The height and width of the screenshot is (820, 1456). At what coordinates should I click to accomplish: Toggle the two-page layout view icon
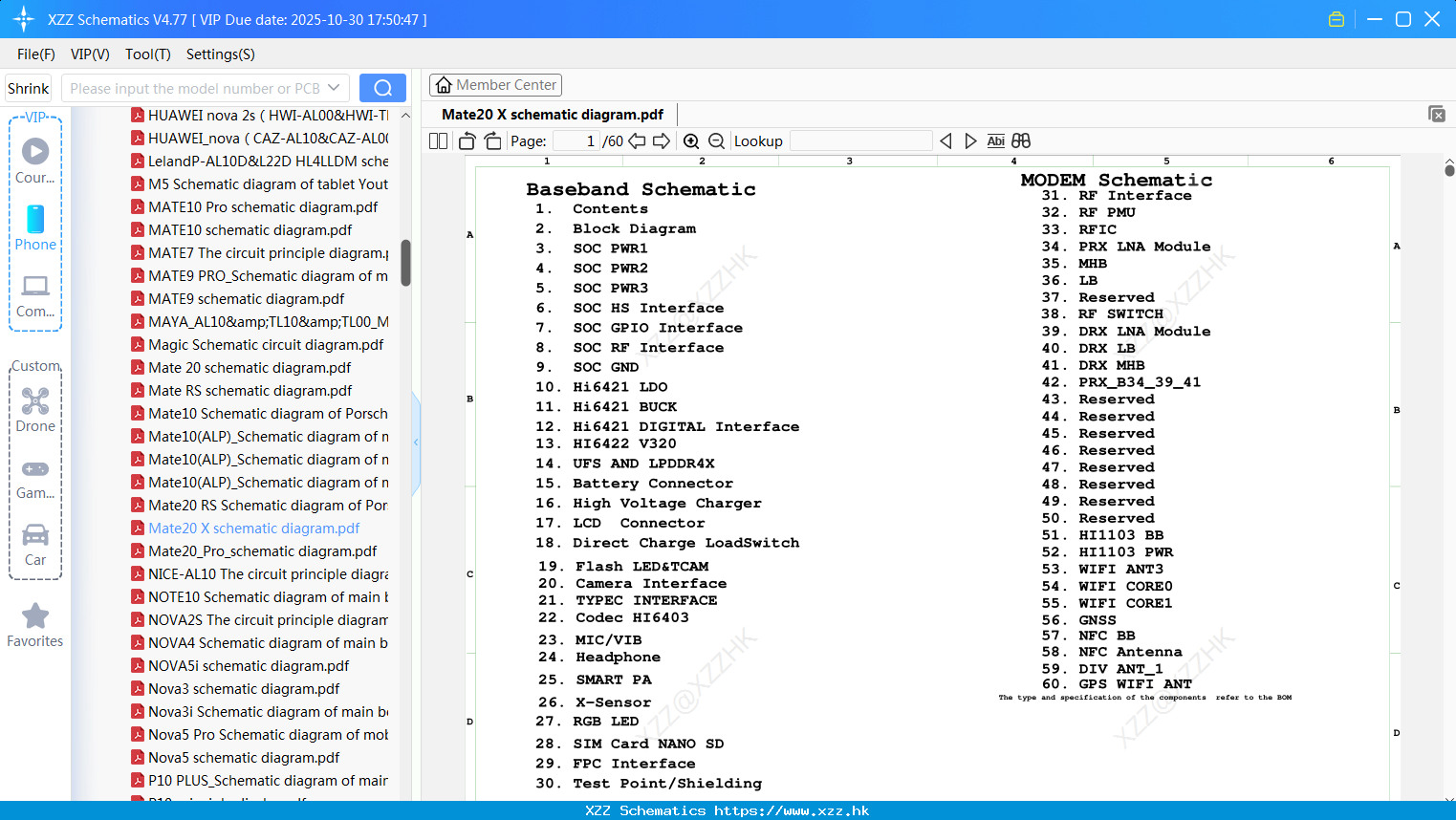click(x=438, y=140)
